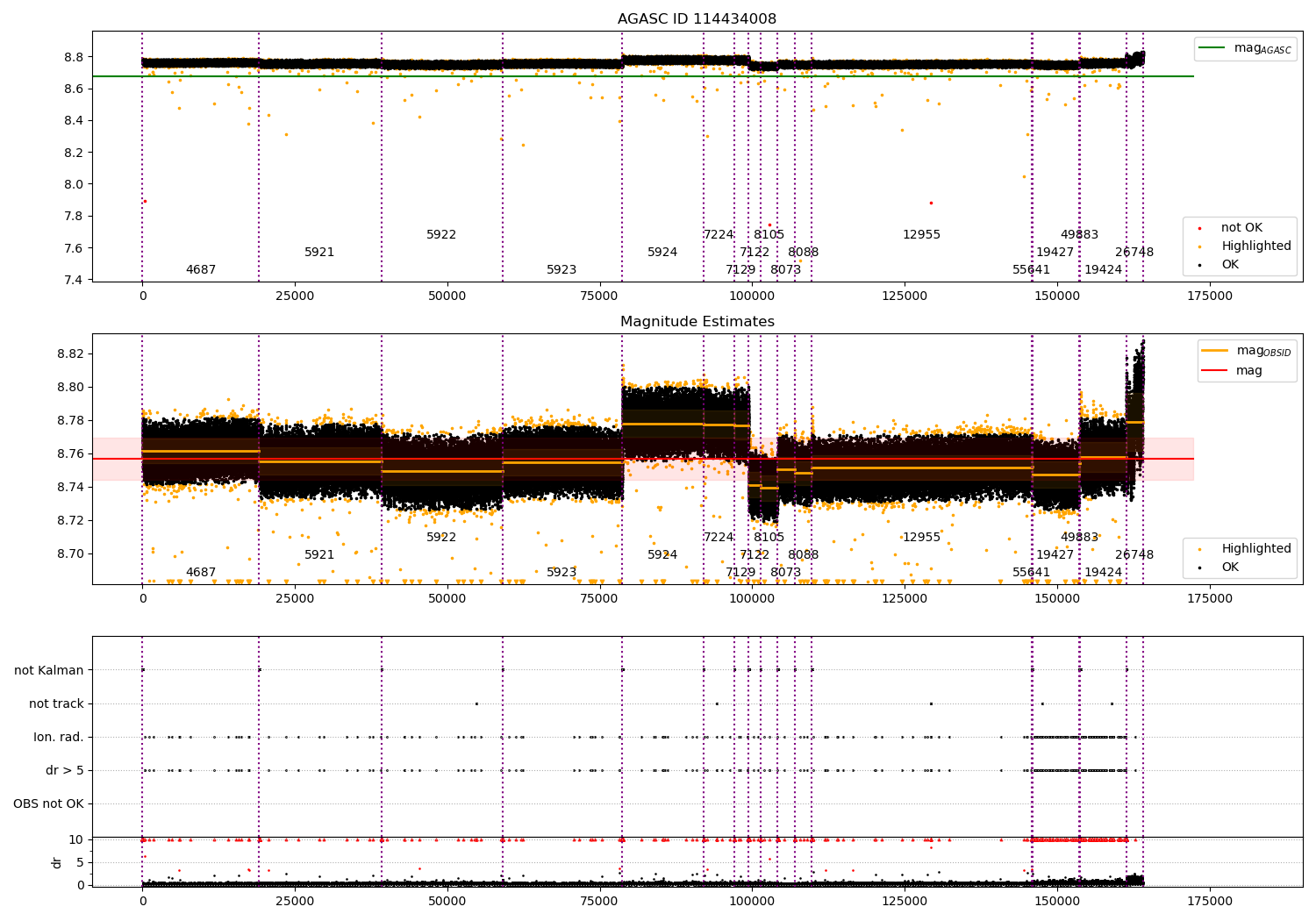The height and width of the screenshot is (921, 1316).
Task: Click the 'dr > 5' axis label
Action: point(65,771)
